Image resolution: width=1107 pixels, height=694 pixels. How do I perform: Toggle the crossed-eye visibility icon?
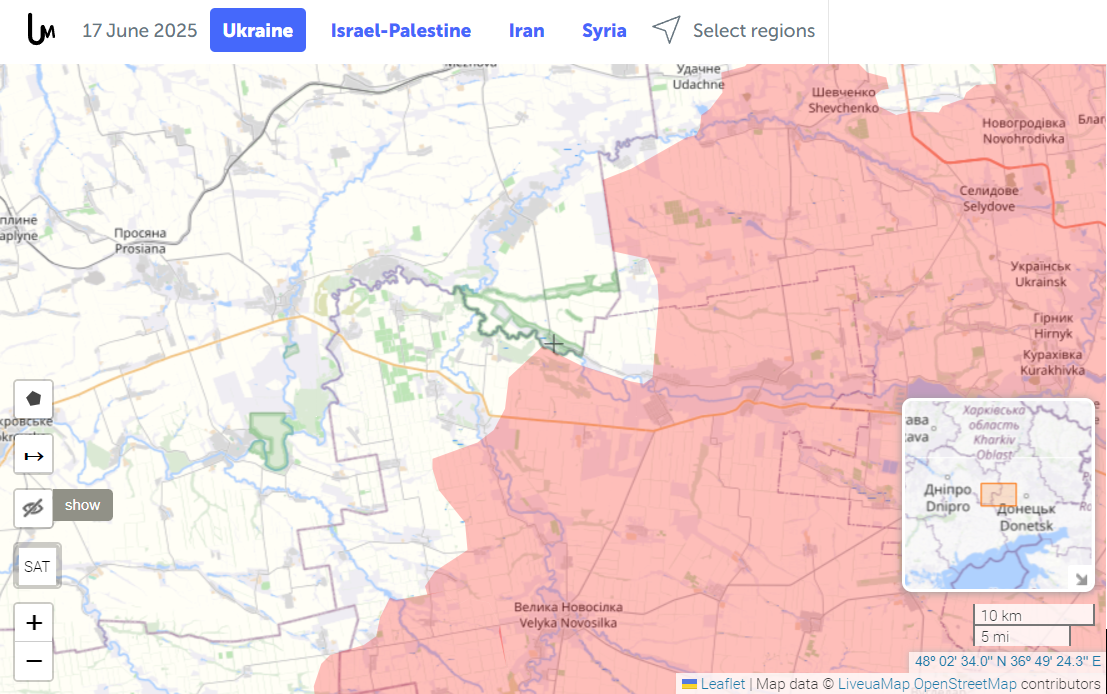tap(33, 508)
